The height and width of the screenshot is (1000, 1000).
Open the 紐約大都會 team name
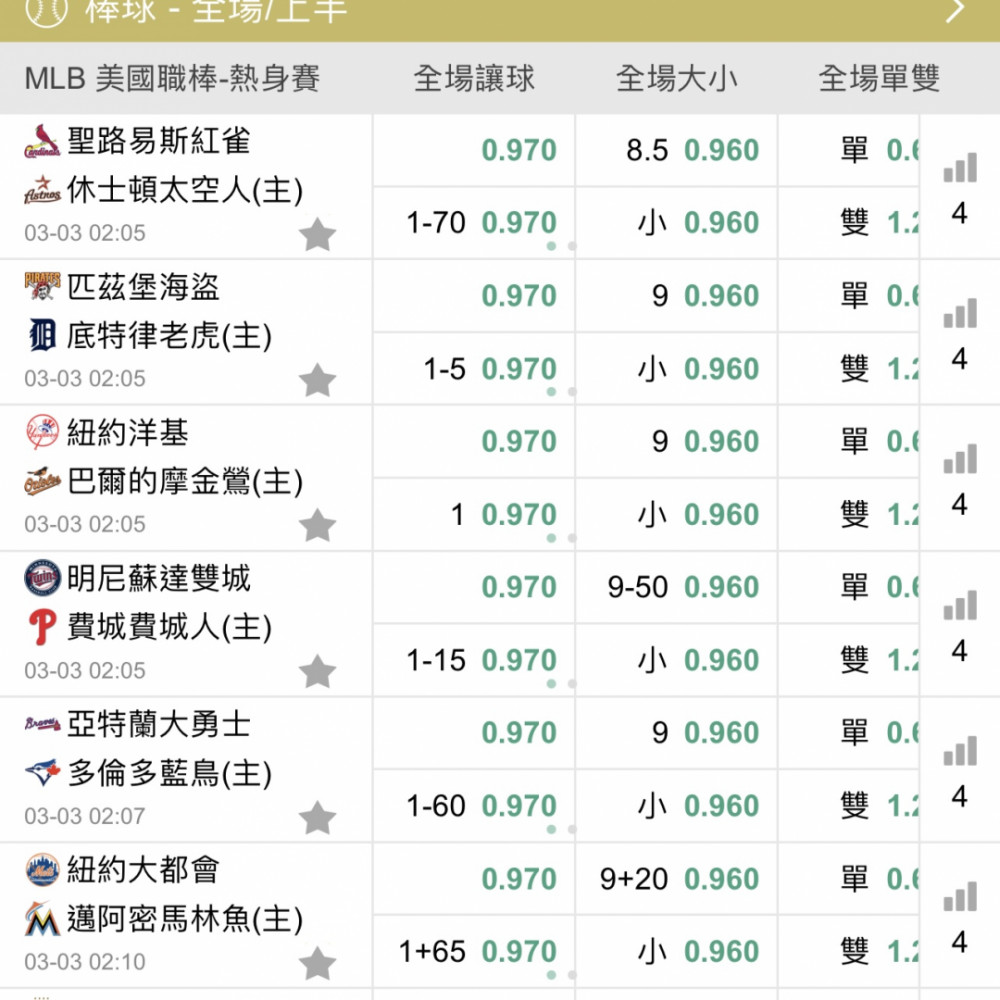[x=143, y=869]
